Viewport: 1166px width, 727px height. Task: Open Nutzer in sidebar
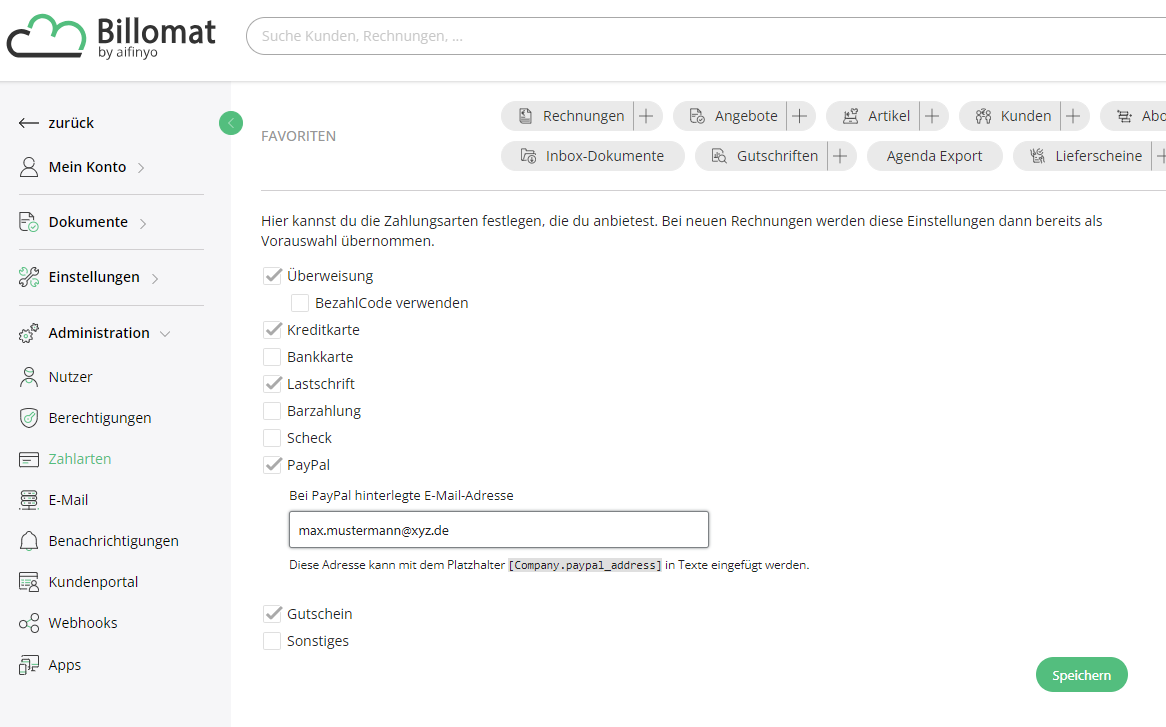(x=71, y=377)
